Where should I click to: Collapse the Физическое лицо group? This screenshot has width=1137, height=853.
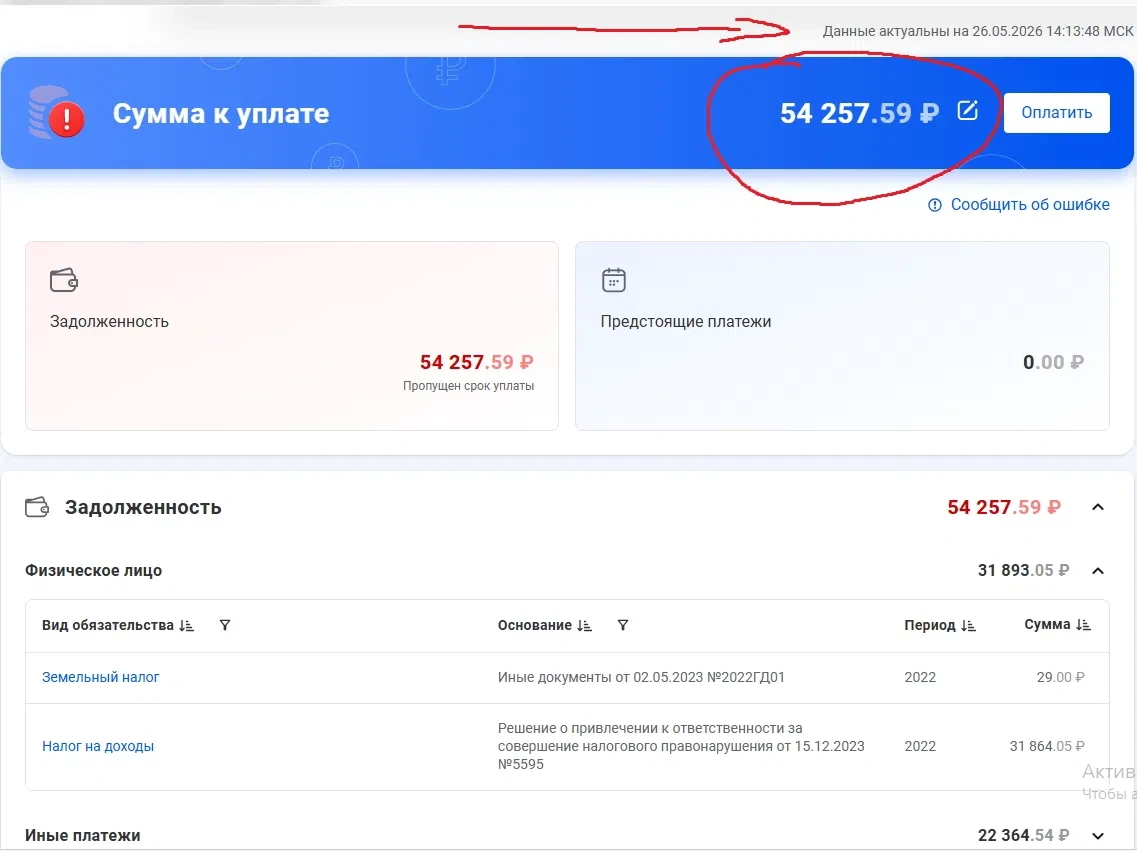pos(1098,571)
